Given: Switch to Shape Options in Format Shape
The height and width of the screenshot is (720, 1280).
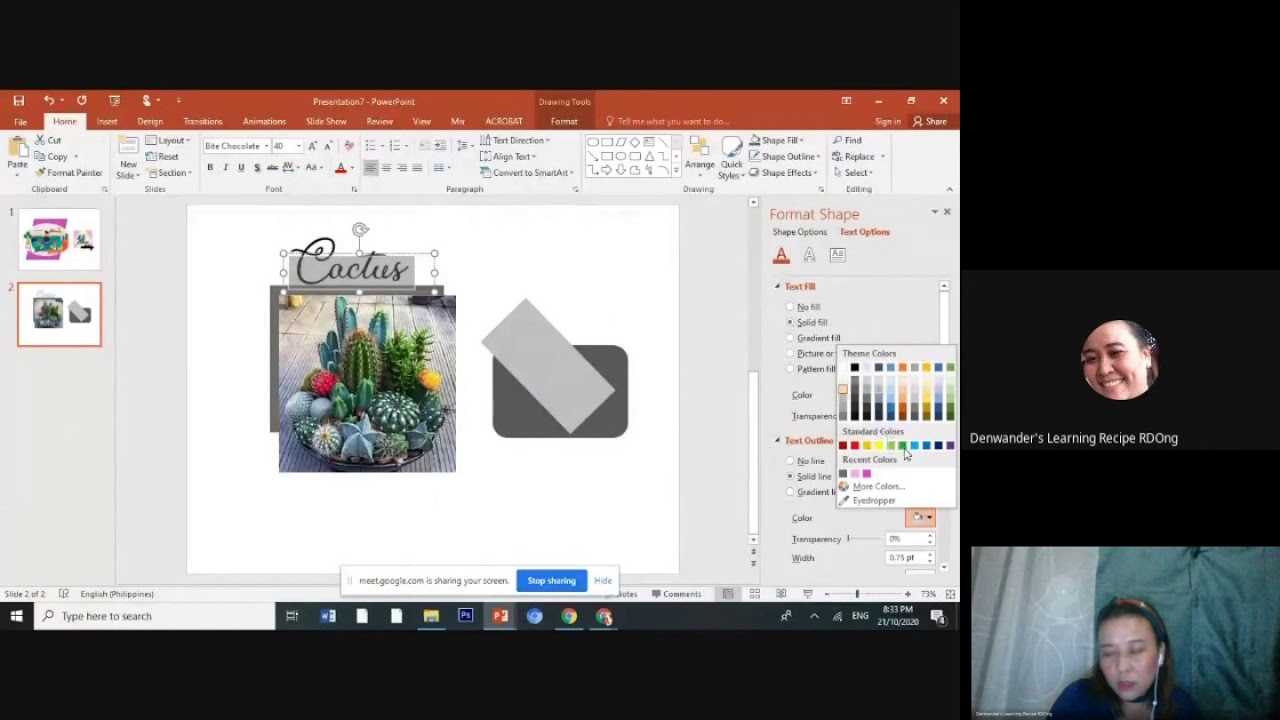Looking at the screenshot, I should click(x=799, y=232).
